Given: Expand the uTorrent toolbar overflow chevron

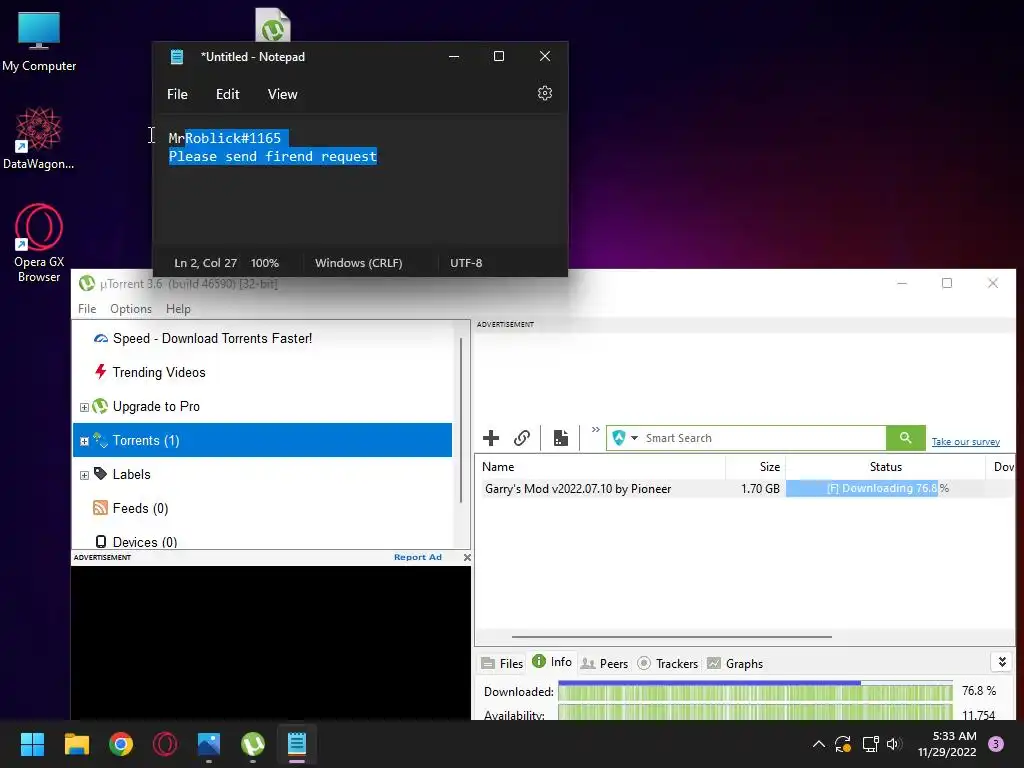Looking at the screenshot, I should tap(595, 430).
